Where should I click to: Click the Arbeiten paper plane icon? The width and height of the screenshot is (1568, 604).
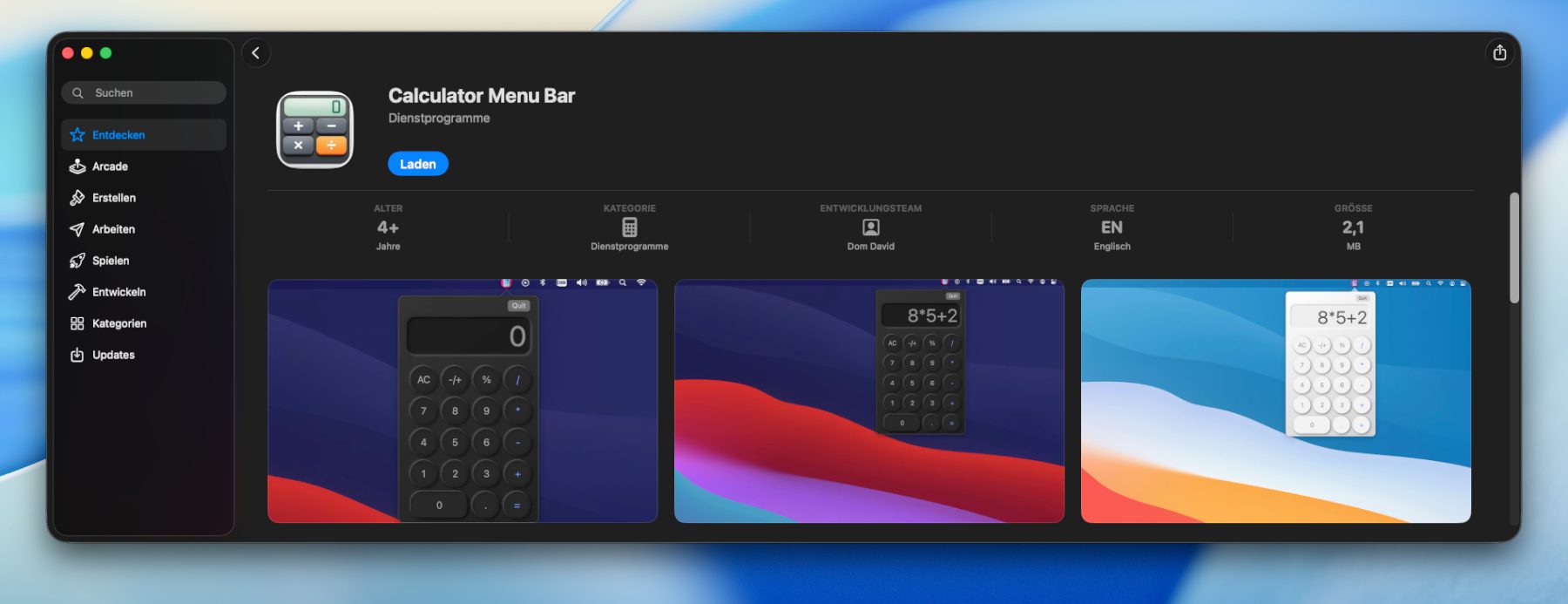[78, 229]
